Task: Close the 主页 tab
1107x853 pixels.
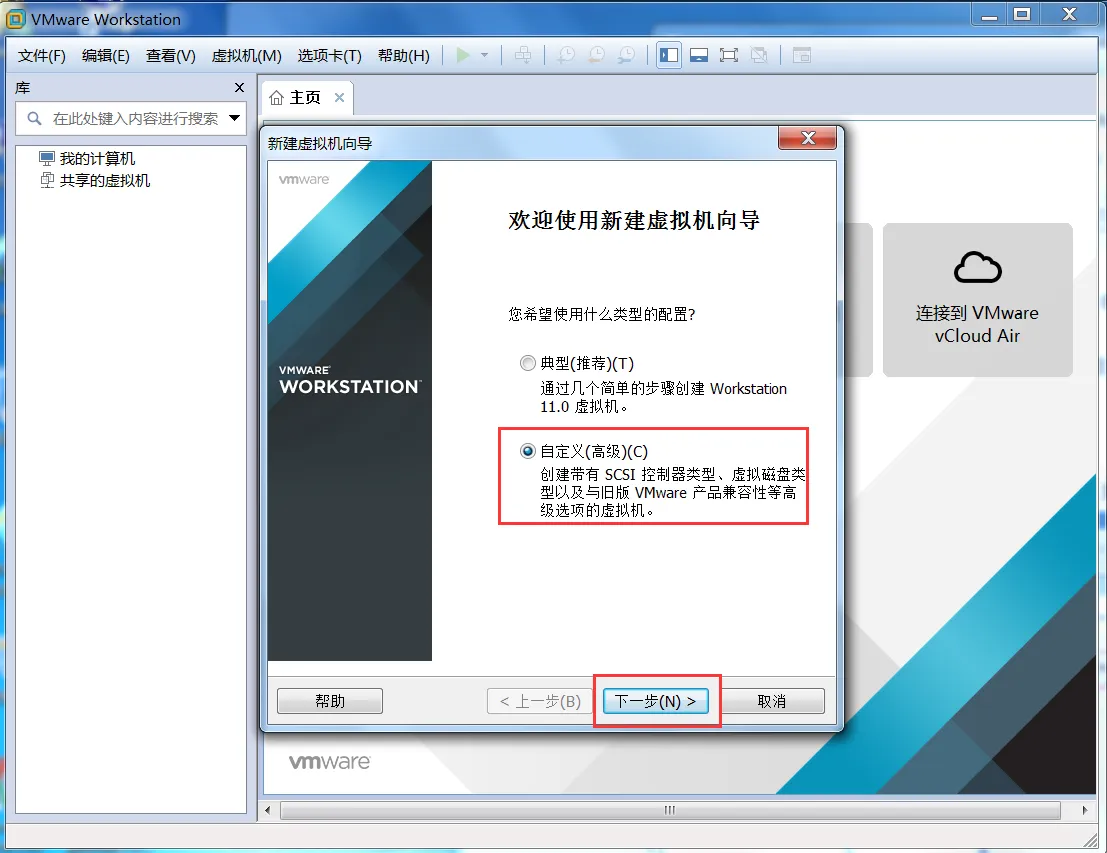Action: (x=340, y=97)
